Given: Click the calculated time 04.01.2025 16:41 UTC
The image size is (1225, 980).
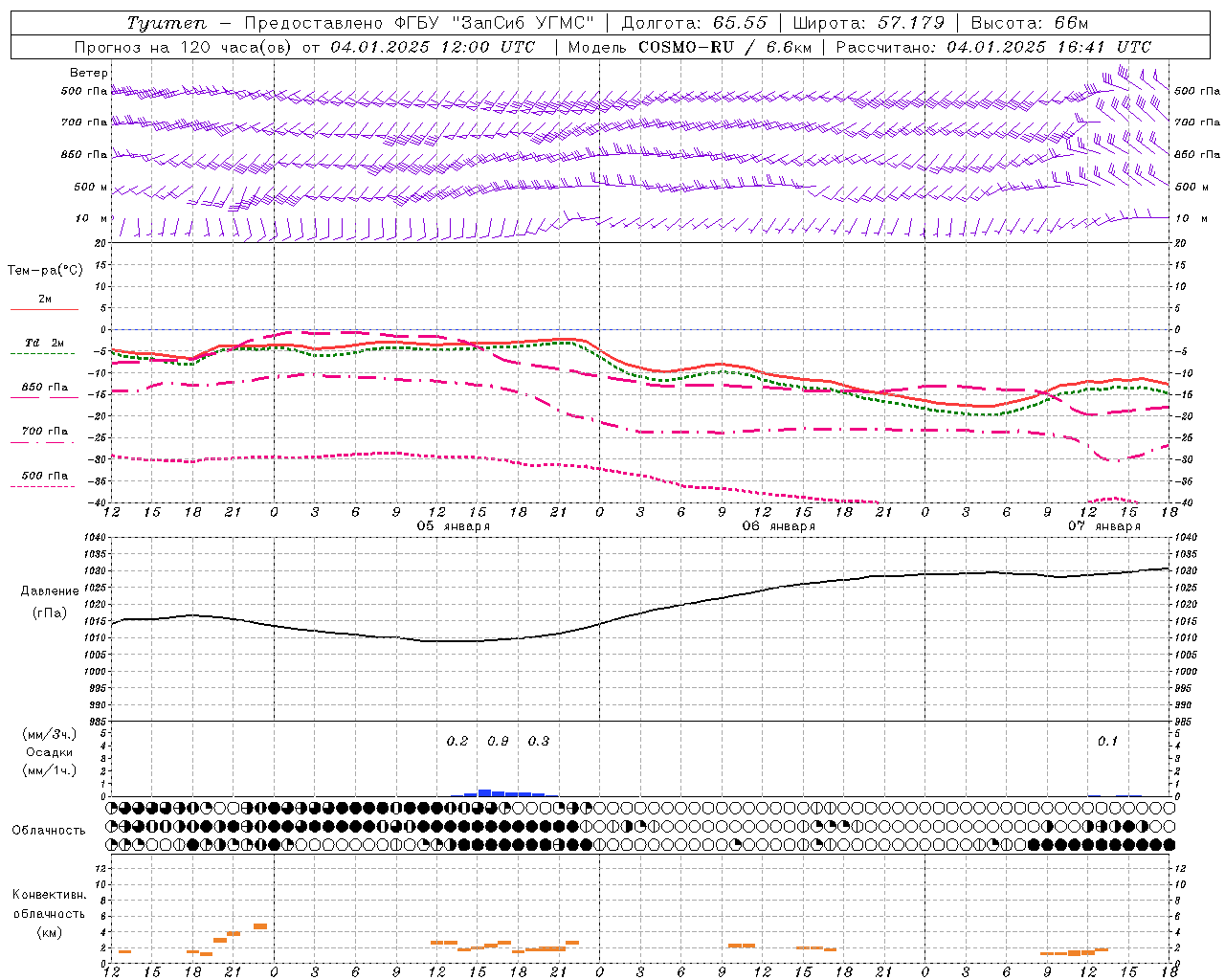Looking at the screenshot, I should click(1049, 47).
